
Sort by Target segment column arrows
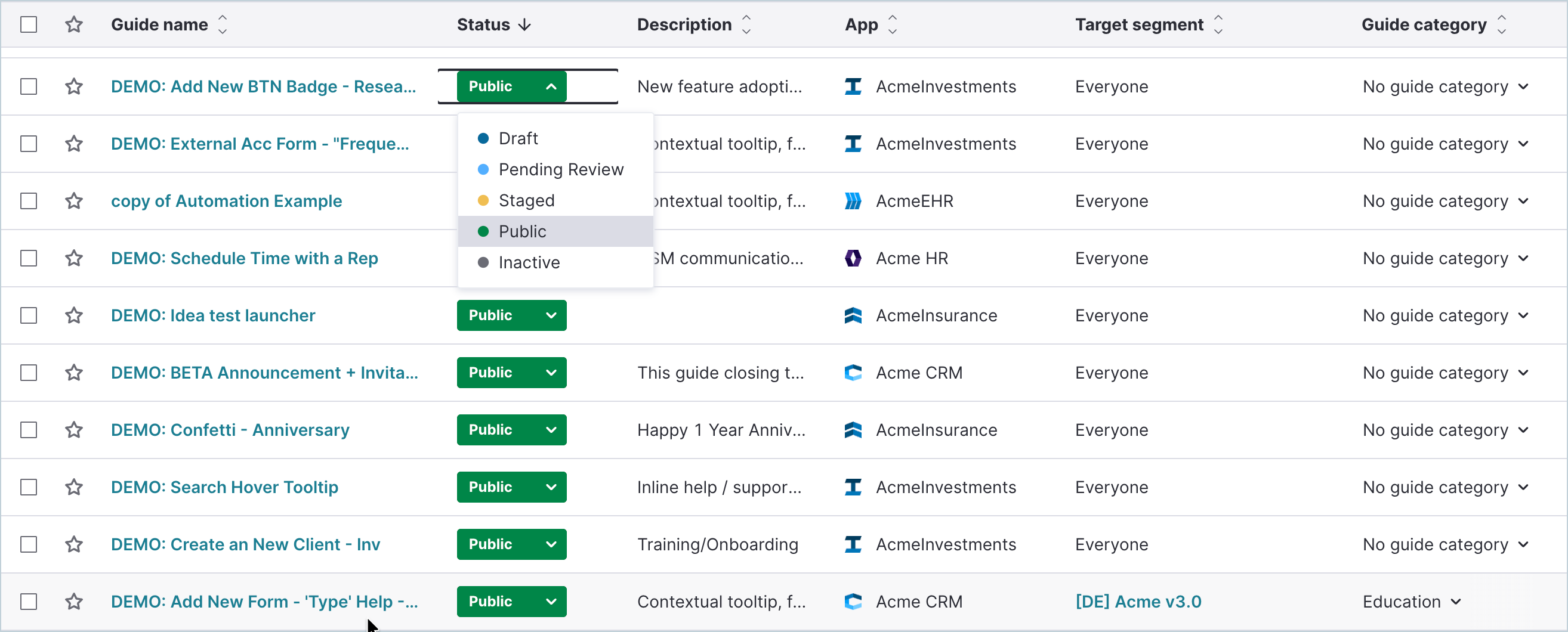1218,24
